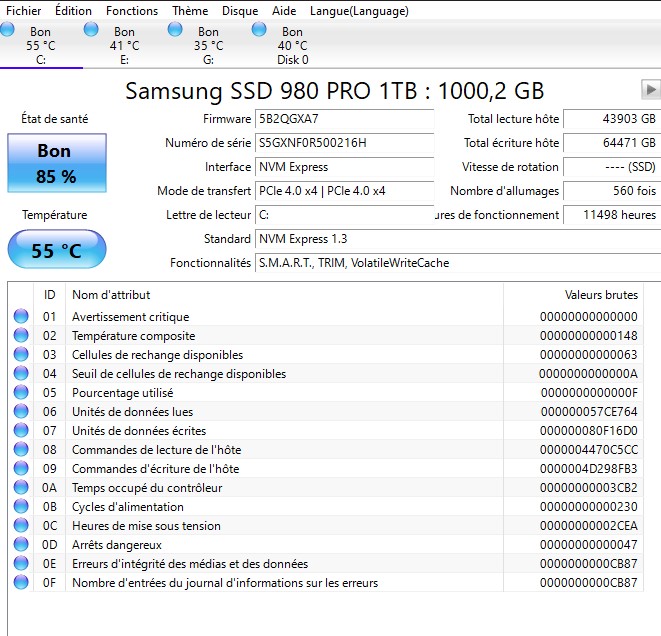Viewport: 661px width, 636px height.
Task: Click the blue status orb for drive C:
Action: pos(7,30)
